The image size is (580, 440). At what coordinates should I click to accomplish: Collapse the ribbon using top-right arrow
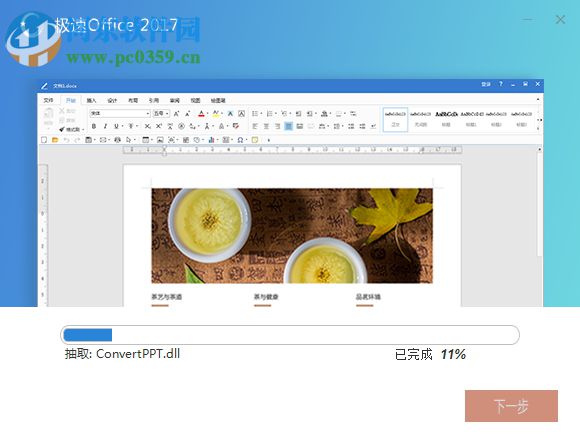click(x=538, y=99)
